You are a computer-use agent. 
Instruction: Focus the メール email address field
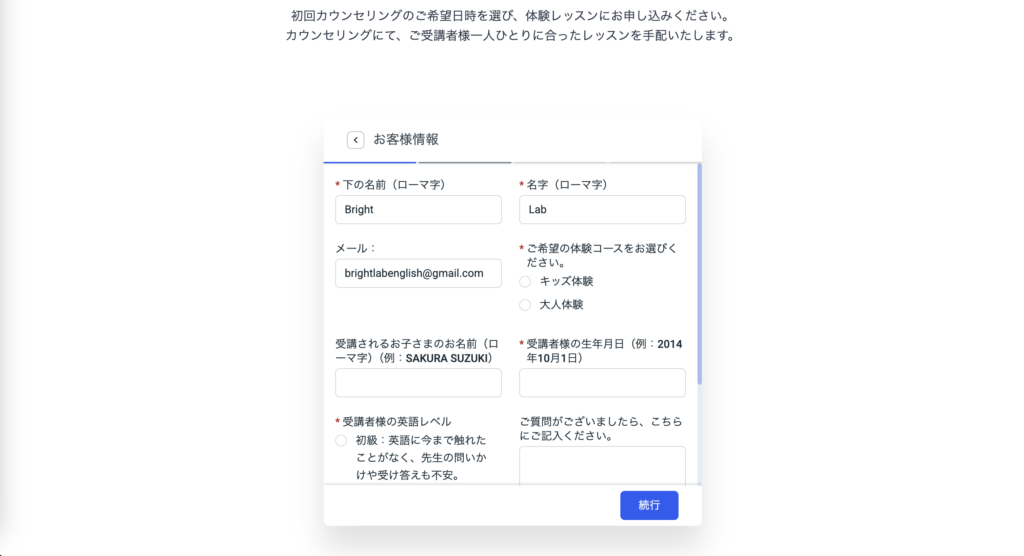[x=418, y=273]
